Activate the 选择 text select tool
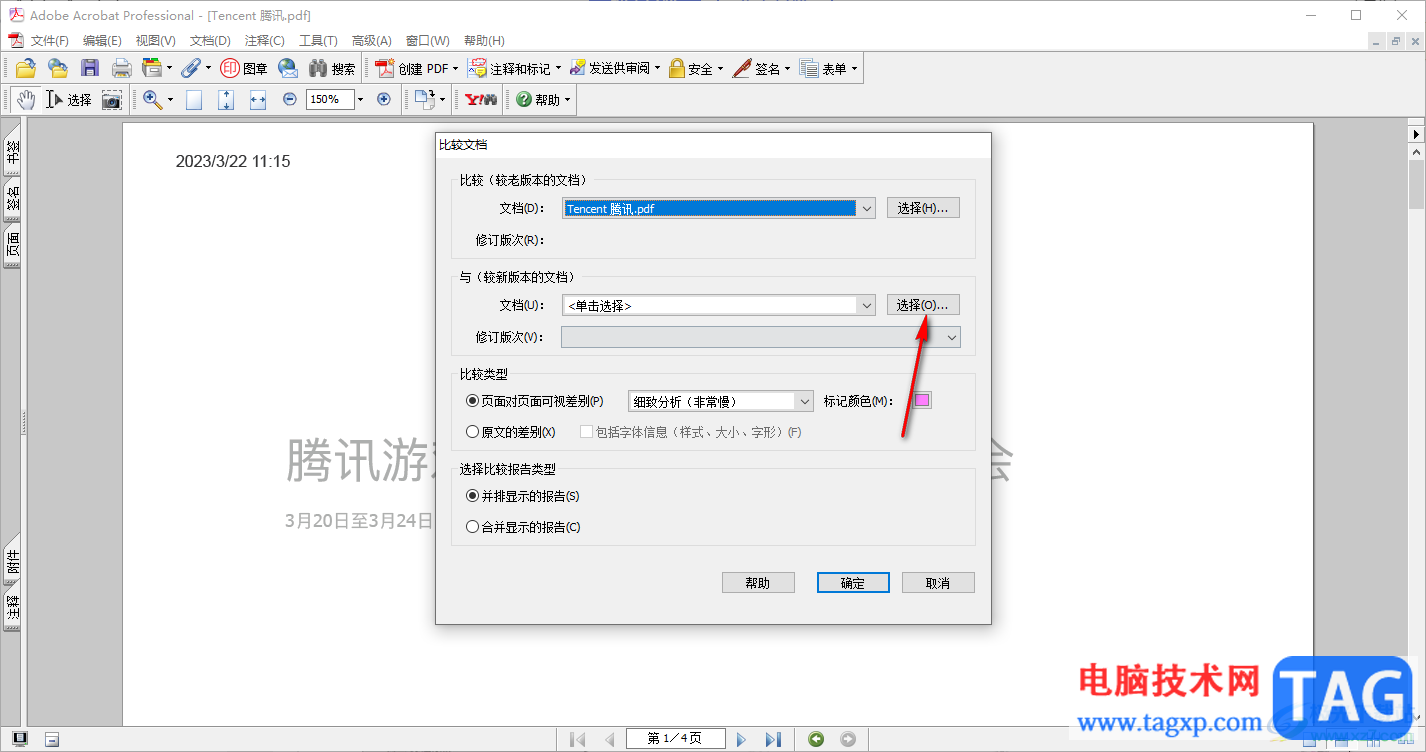 pos(69,99)
